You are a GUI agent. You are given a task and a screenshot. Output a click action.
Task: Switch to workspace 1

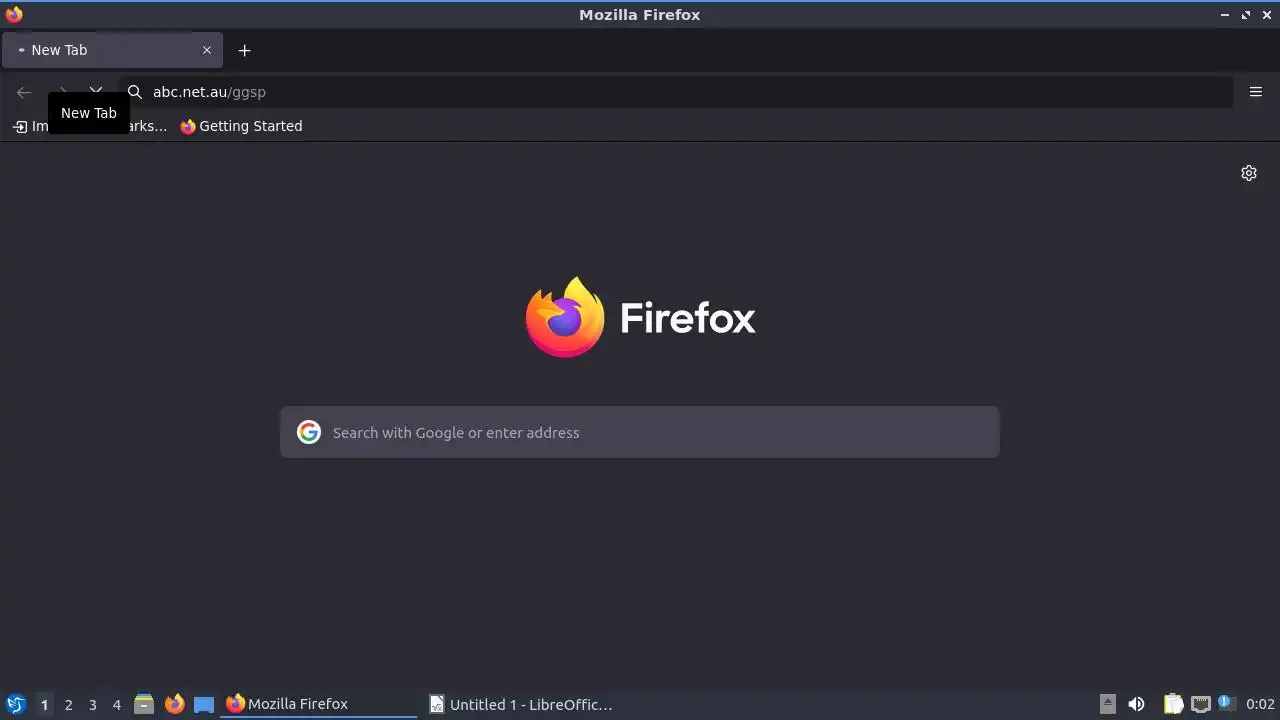point(44,705)
